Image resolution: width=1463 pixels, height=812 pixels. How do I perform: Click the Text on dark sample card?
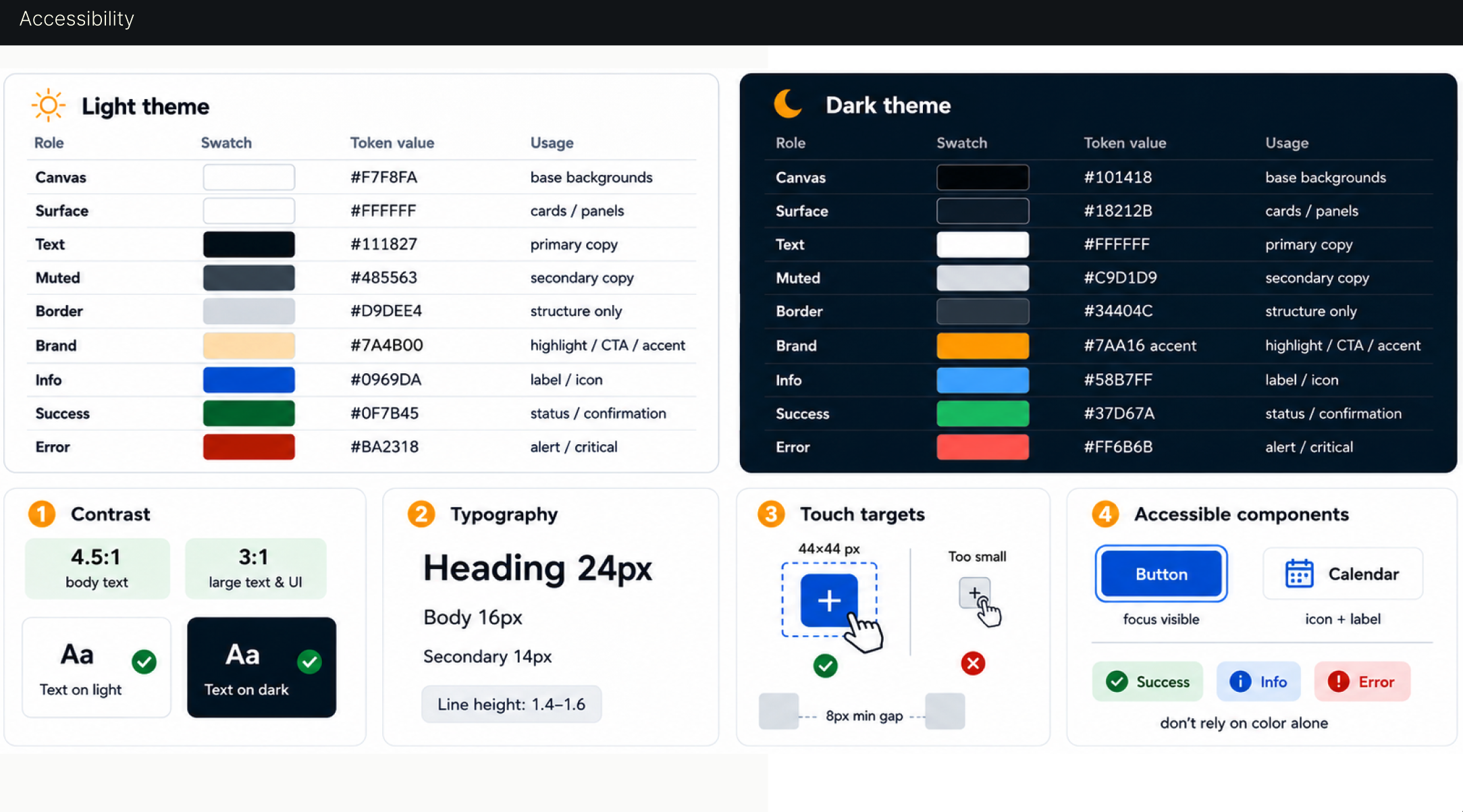tap(261, 667)
